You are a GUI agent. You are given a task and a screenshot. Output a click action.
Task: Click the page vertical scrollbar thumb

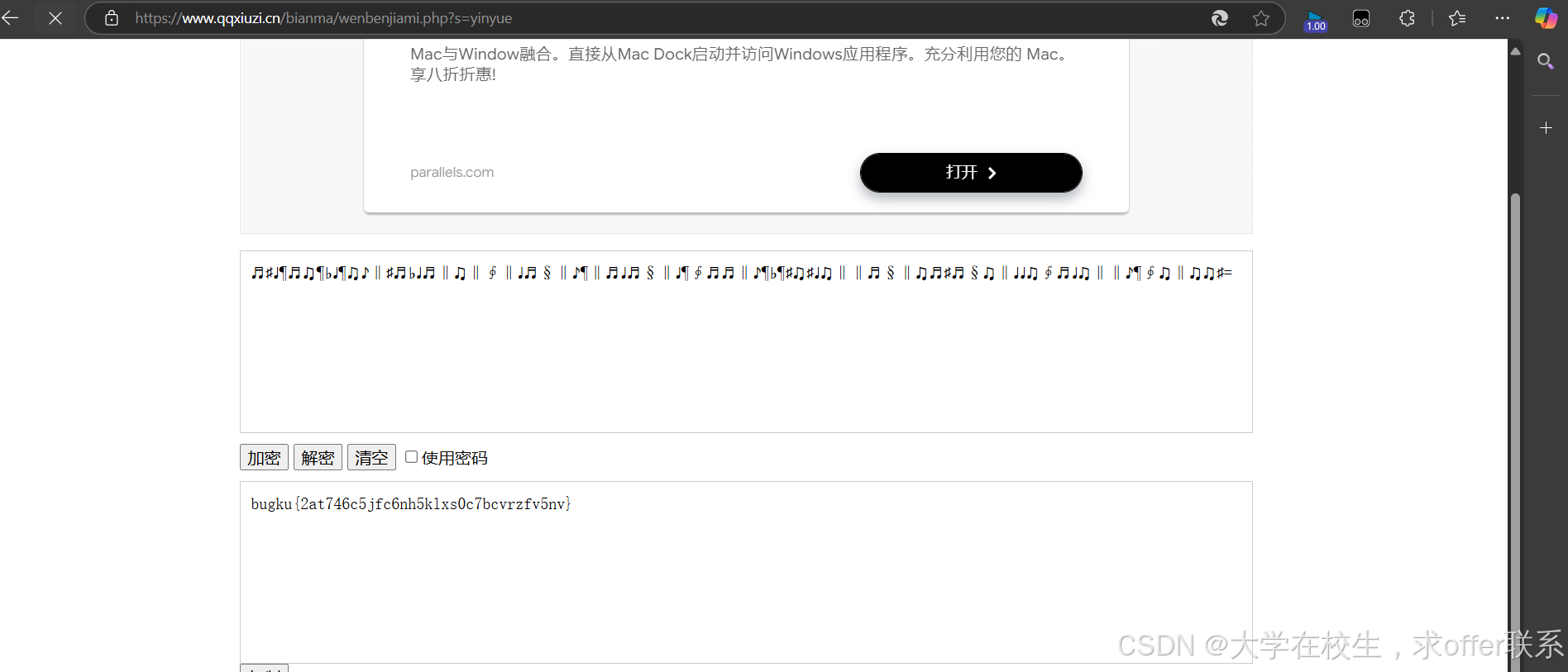tap(1515, 430)
